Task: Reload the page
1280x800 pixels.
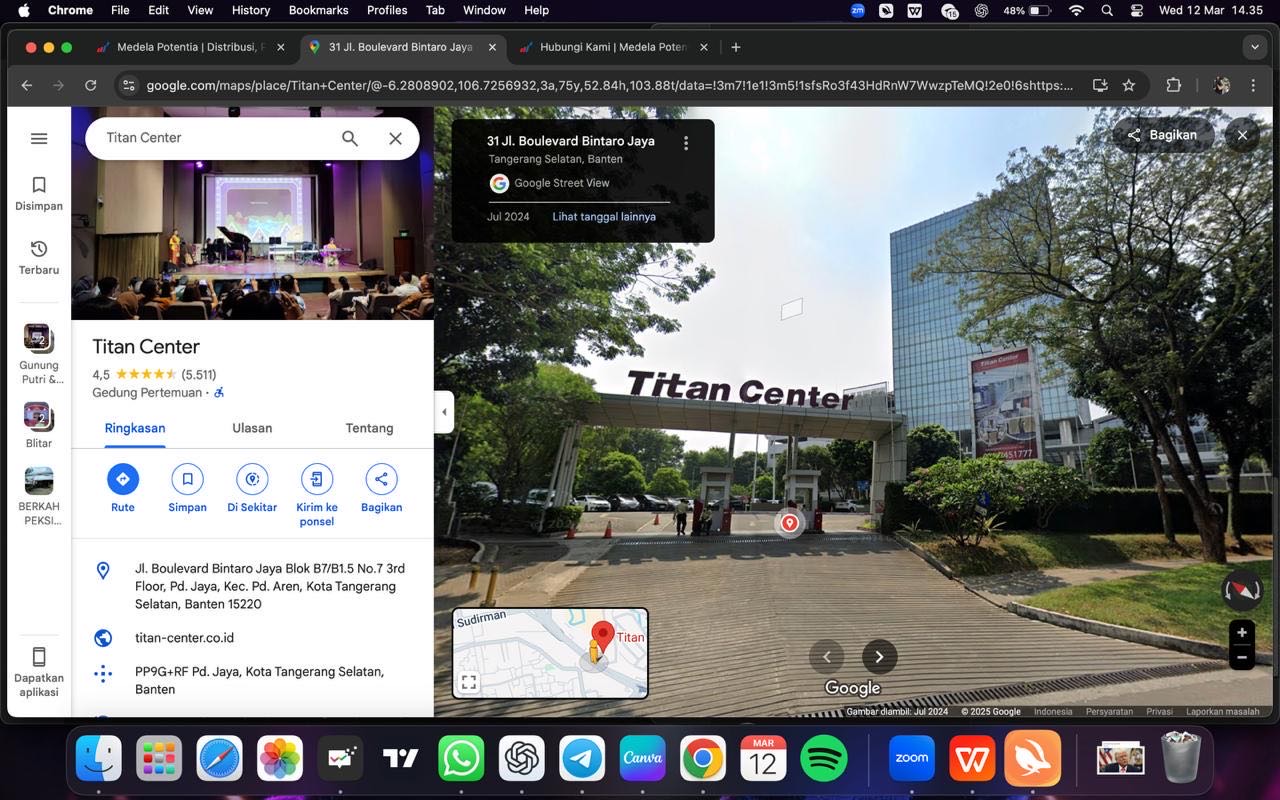Action: [x=91, y=85]
